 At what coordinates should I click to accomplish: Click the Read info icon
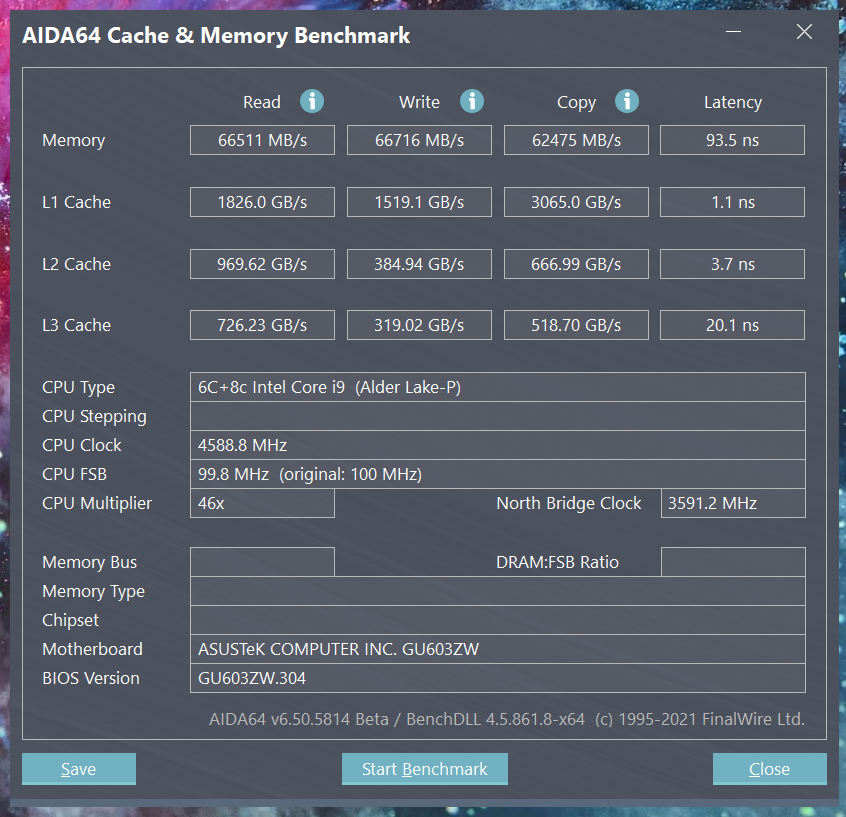312,101
